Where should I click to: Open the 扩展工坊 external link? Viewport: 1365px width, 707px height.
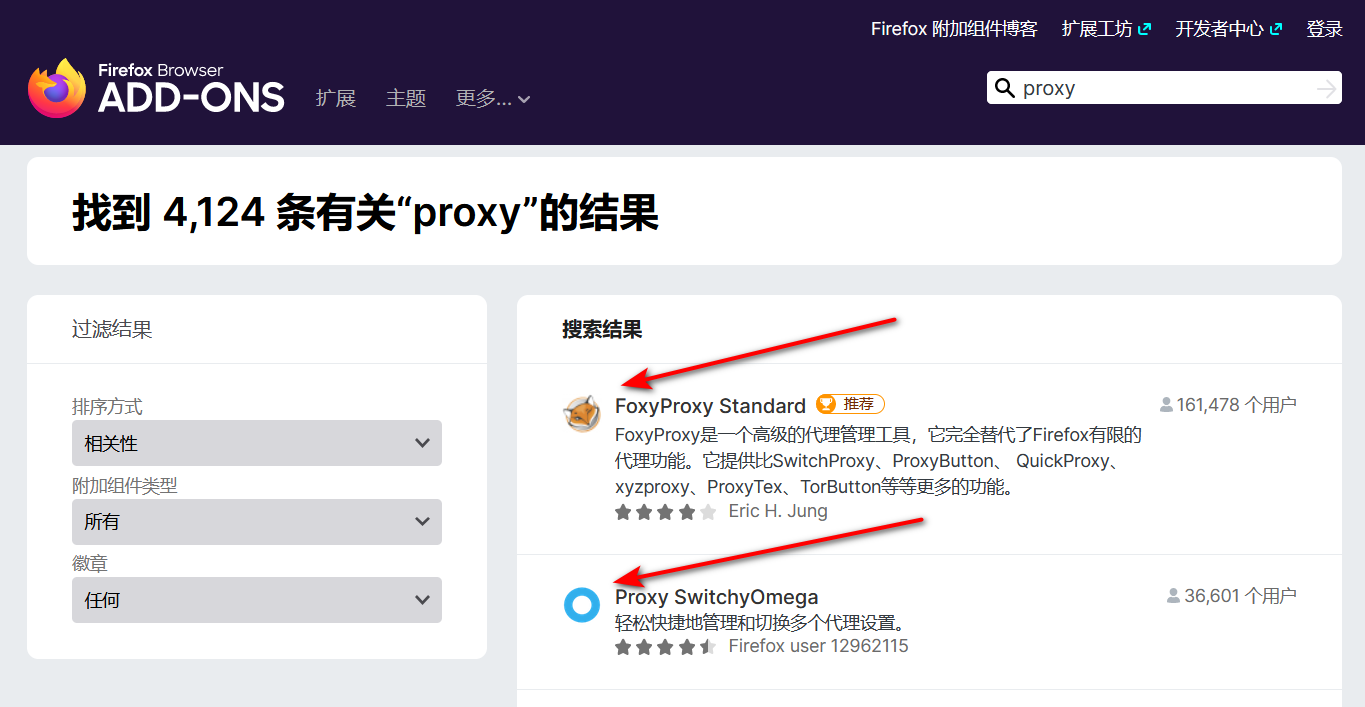point(1106,29)
